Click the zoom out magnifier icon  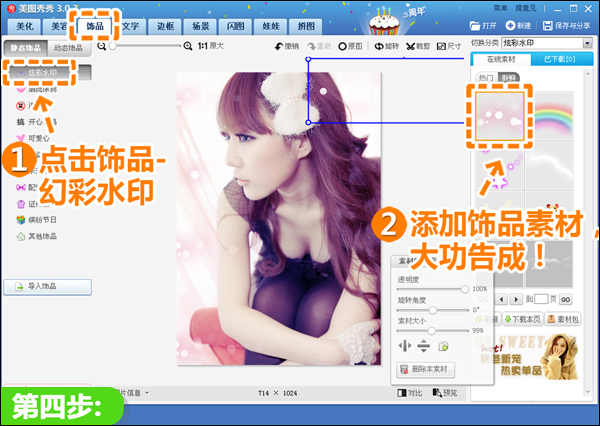pos(101,46)
